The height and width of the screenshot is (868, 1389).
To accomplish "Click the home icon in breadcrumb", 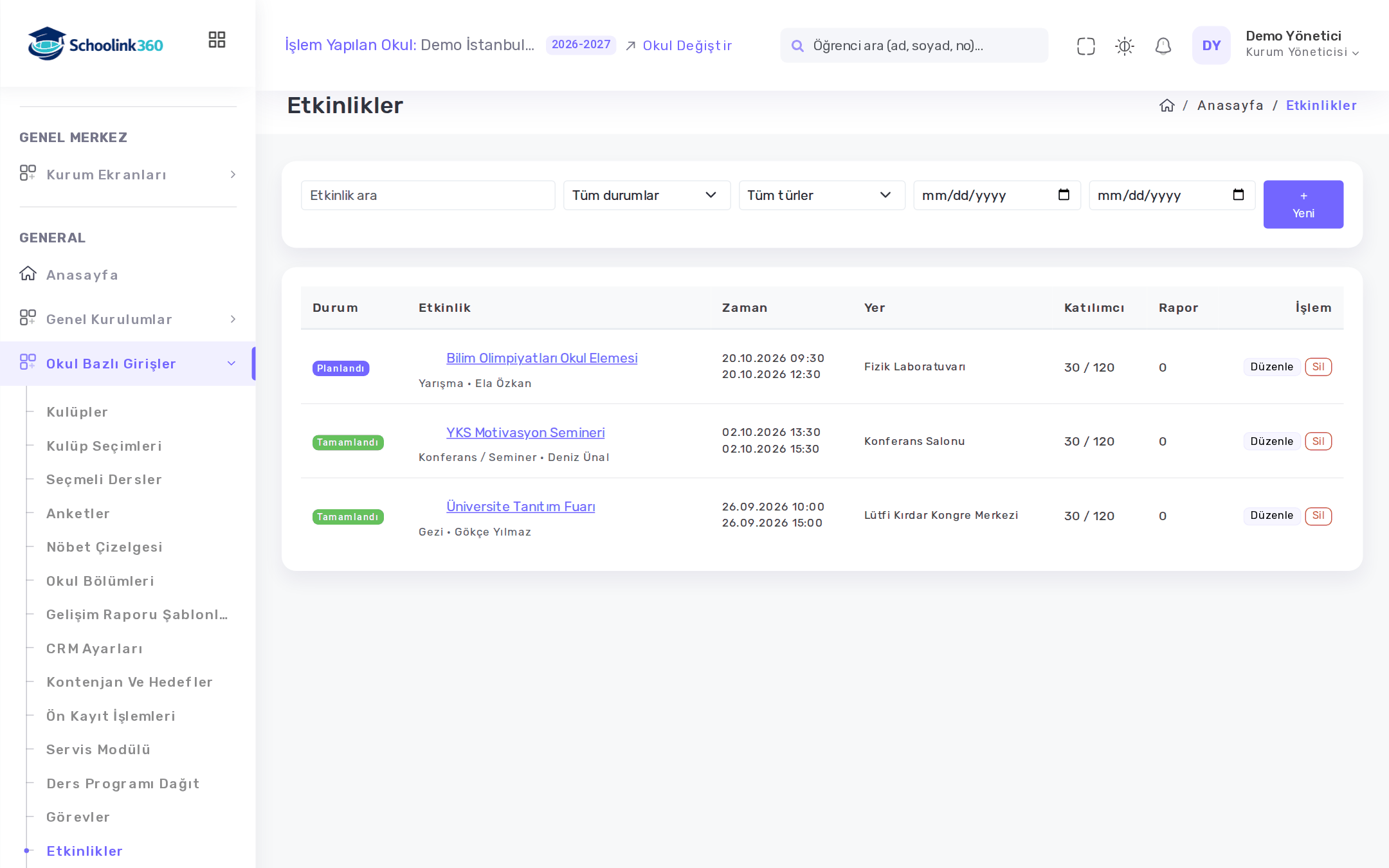I will pos(1167,105).
